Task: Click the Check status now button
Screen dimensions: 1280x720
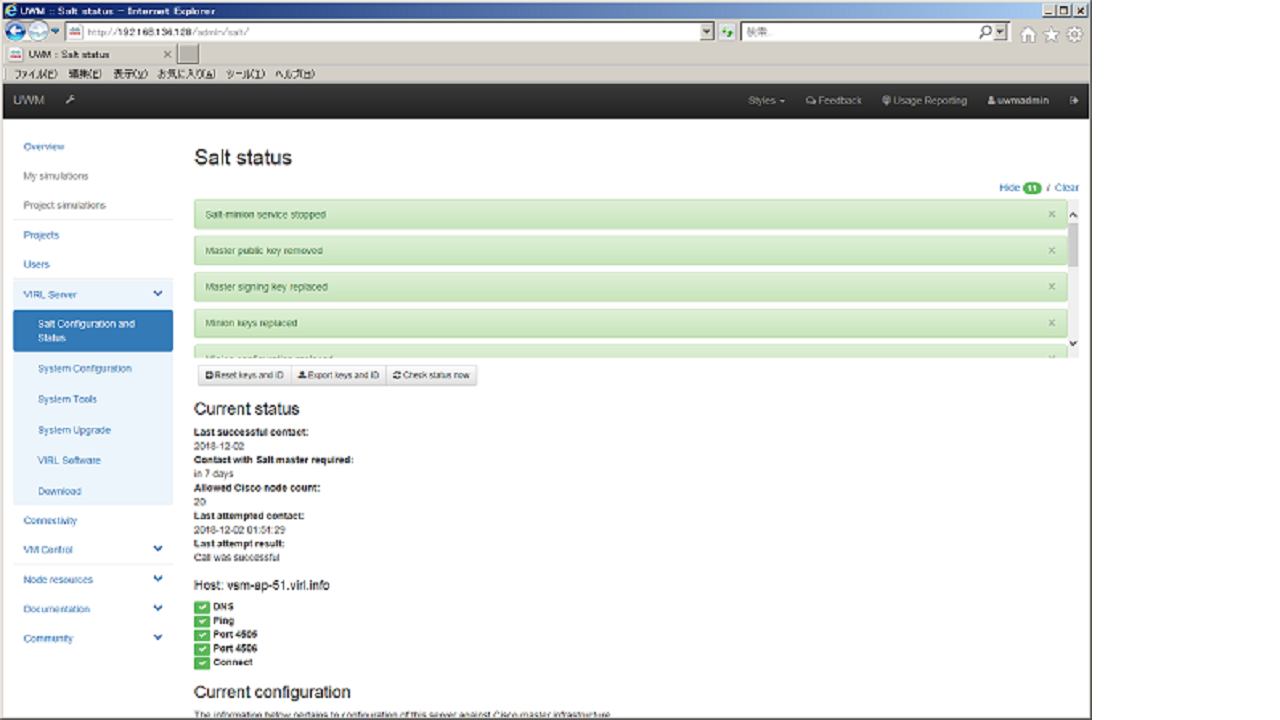Action: point(431,375)
